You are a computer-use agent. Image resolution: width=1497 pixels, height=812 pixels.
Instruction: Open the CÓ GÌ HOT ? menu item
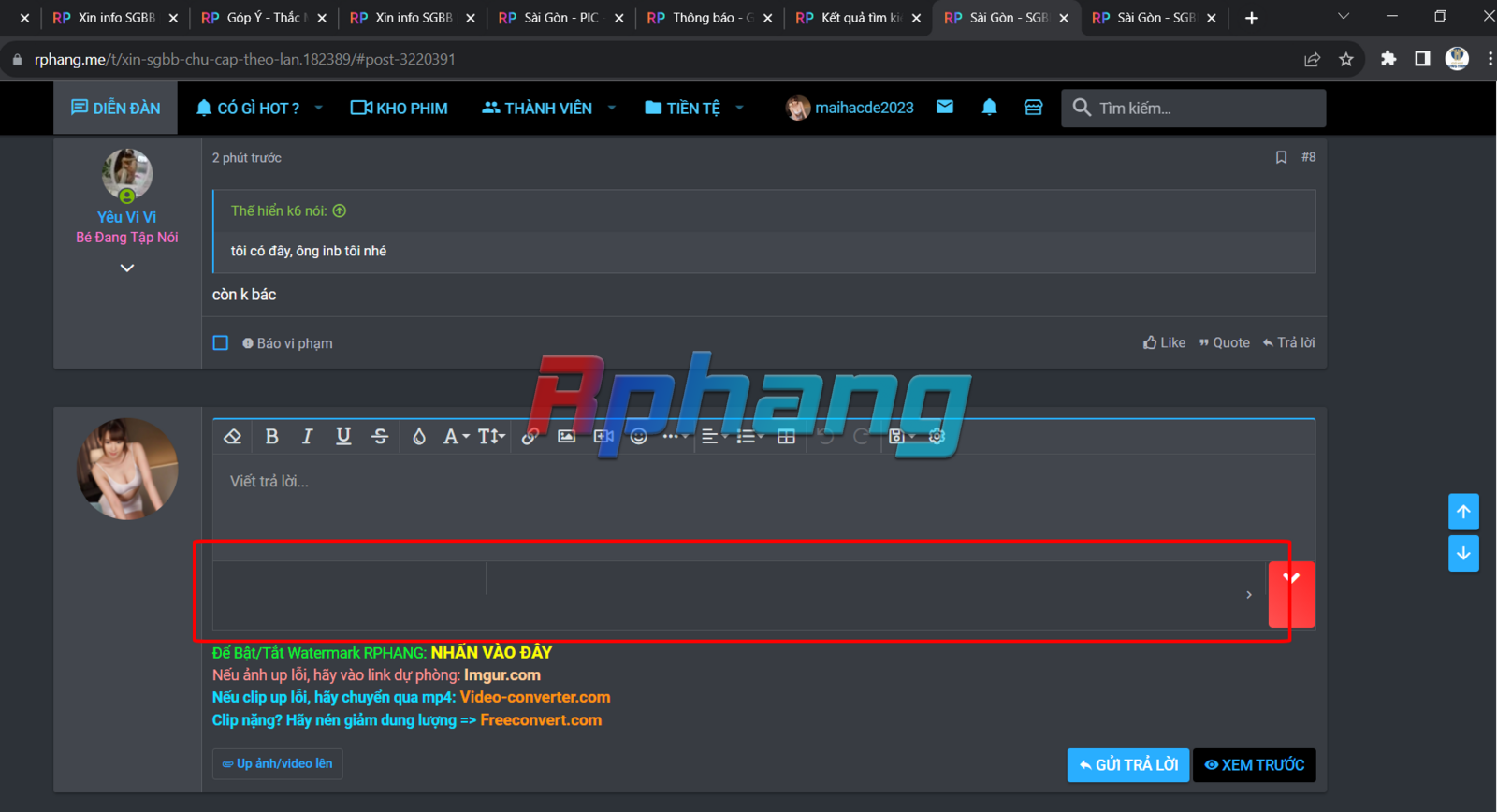pyautogui.click(x=248, y=108)
